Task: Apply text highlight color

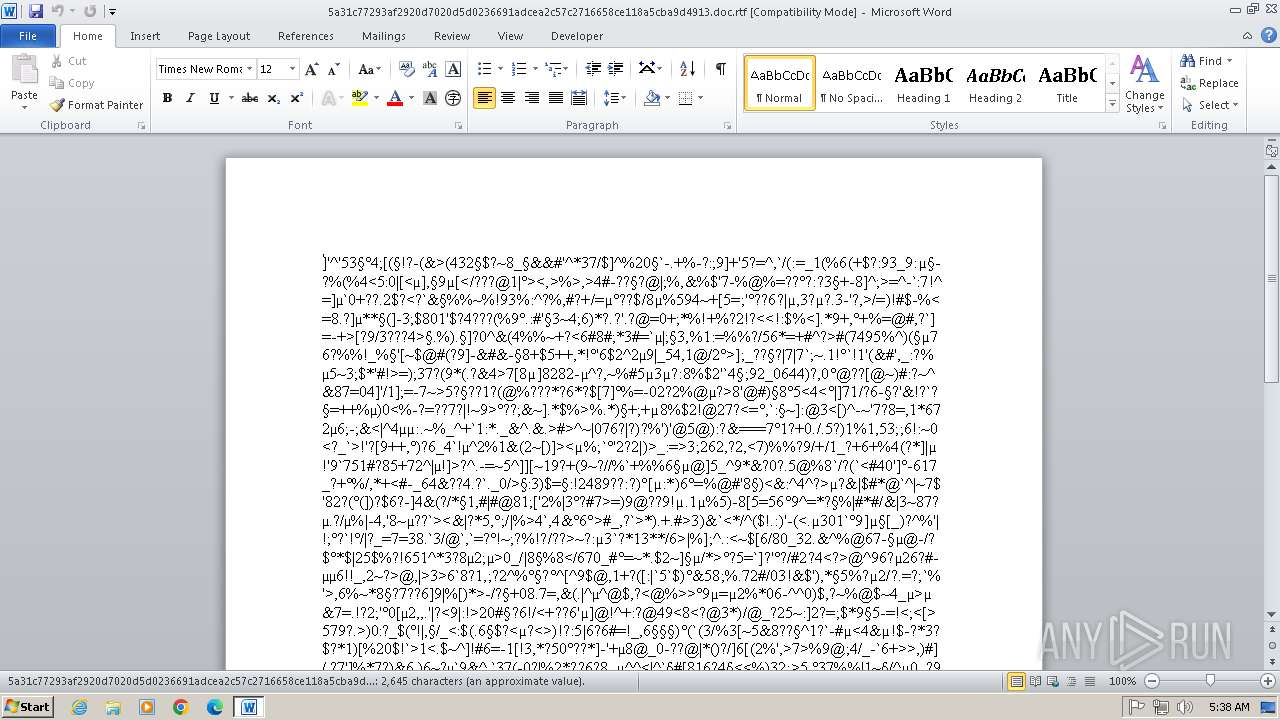Action: click(359, 98)
